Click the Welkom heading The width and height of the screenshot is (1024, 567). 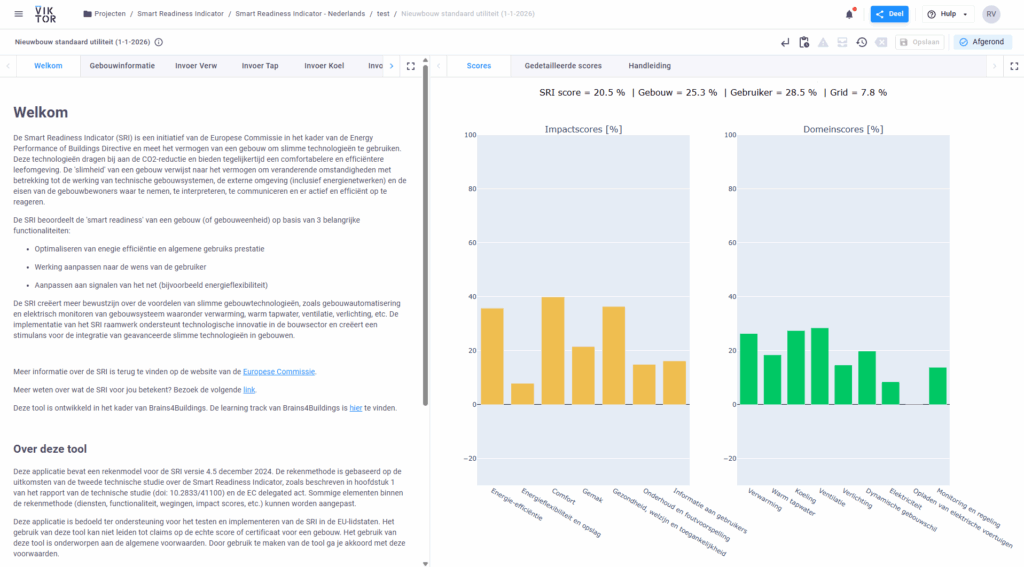click(x=40, y=112)
